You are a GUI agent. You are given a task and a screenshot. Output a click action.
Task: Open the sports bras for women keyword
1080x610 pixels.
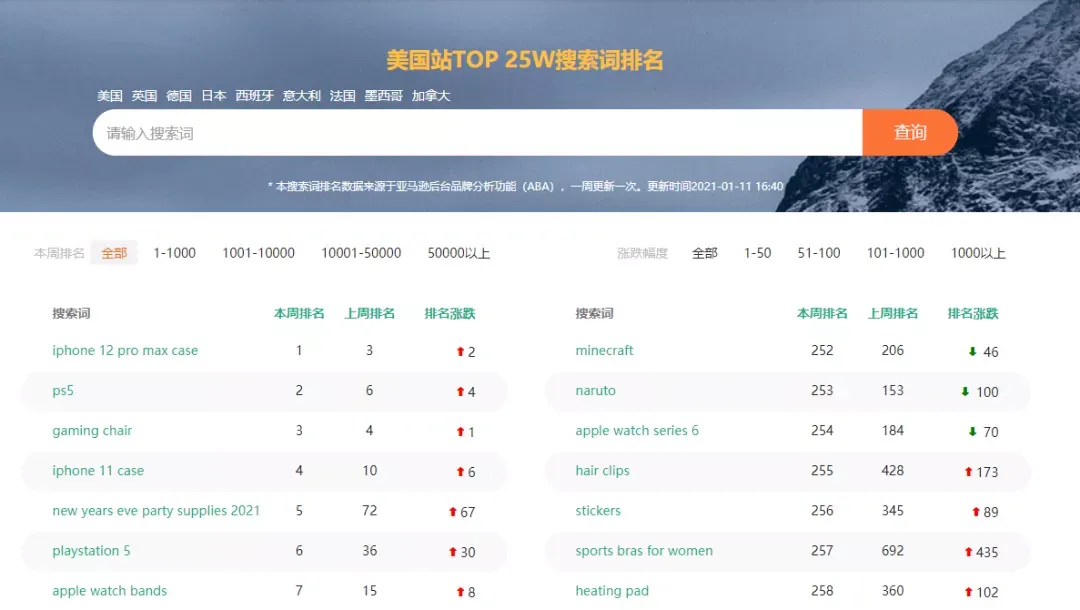coord(644,550)
